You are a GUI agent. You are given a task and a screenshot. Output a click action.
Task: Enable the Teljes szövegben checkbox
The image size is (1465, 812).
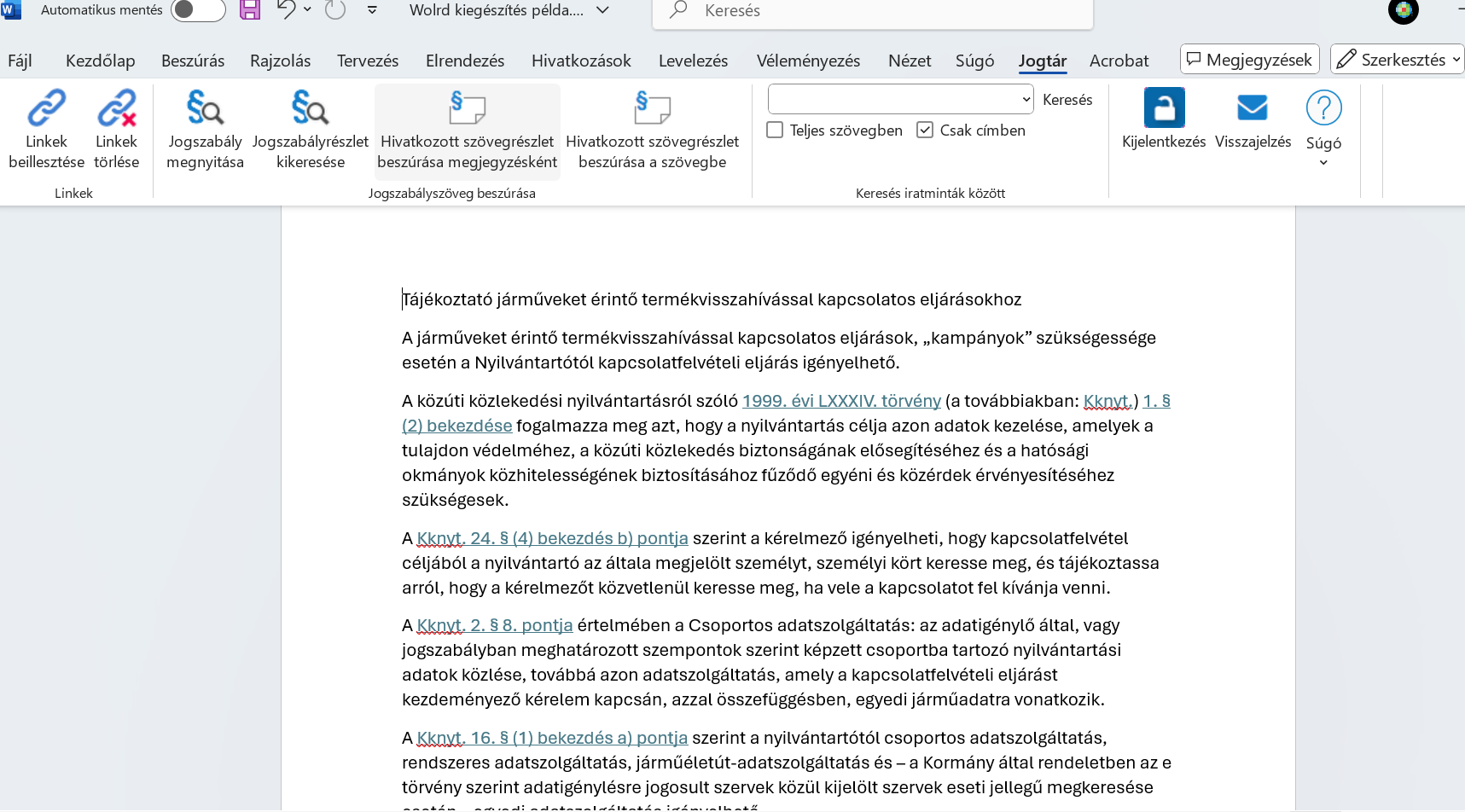(775, 130)
